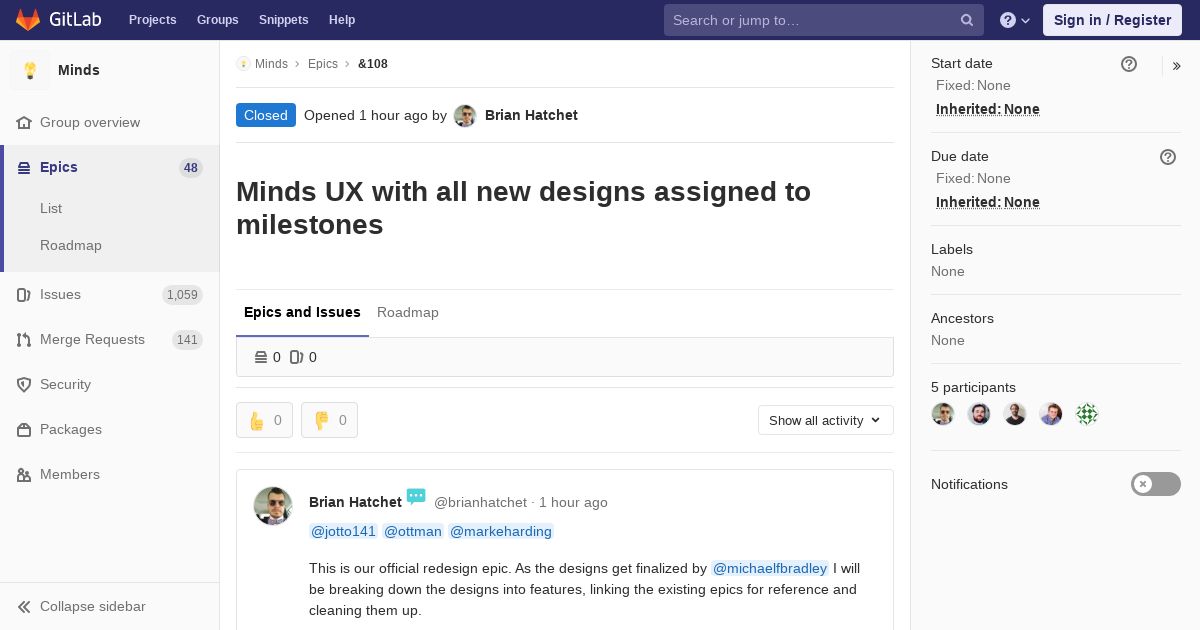Open the Groups menu

coord(218,20)
